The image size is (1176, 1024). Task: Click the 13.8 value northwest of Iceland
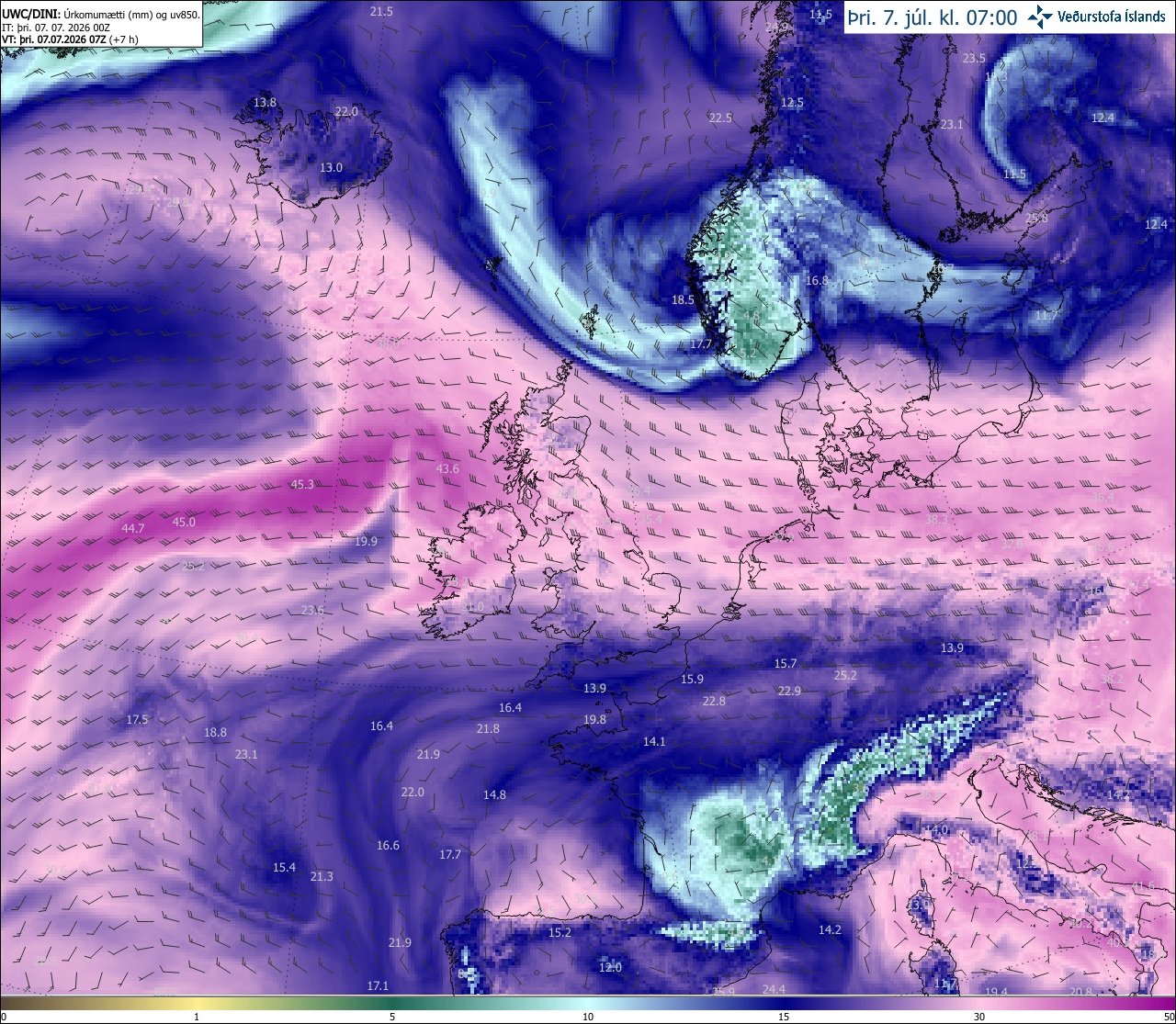[x=265, y=102]
